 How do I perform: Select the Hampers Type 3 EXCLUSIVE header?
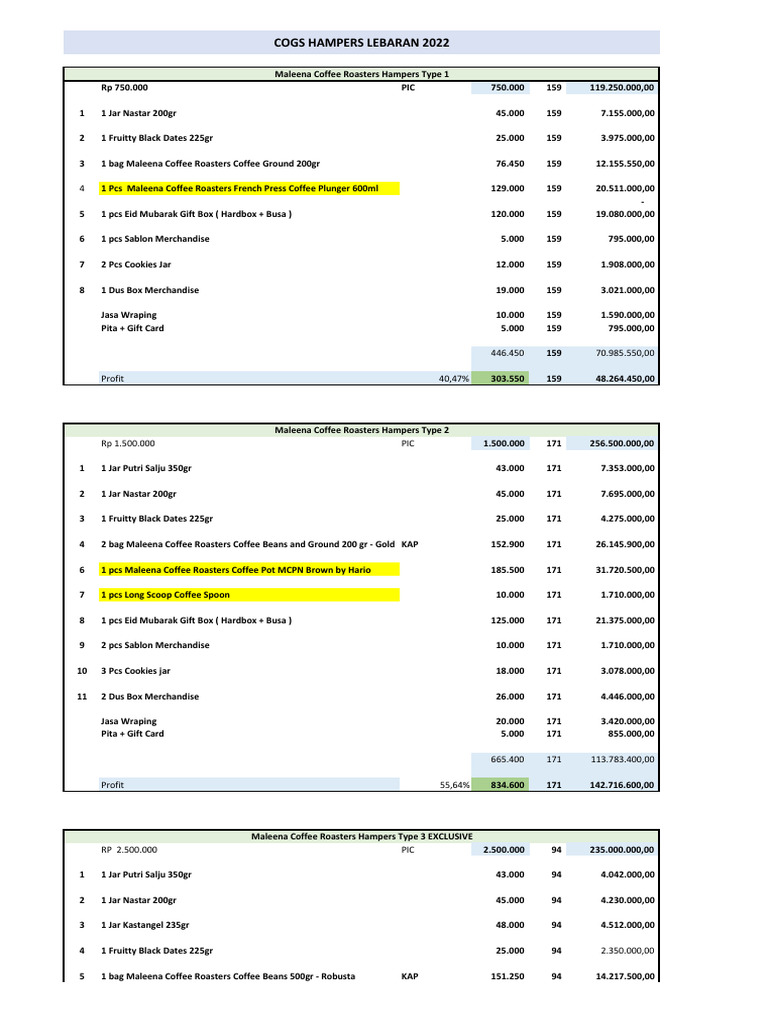pos(361,836)
